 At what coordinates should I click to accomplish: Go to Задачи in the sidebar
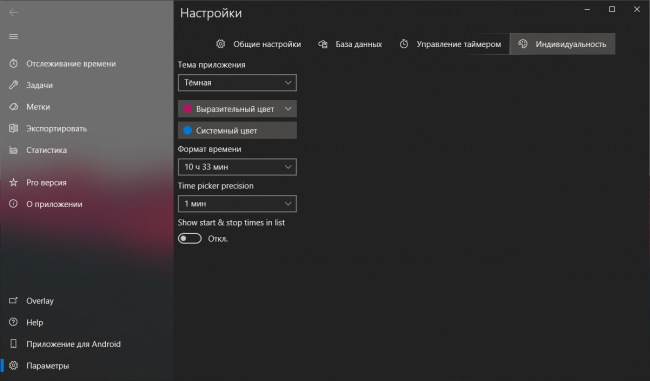87,85
